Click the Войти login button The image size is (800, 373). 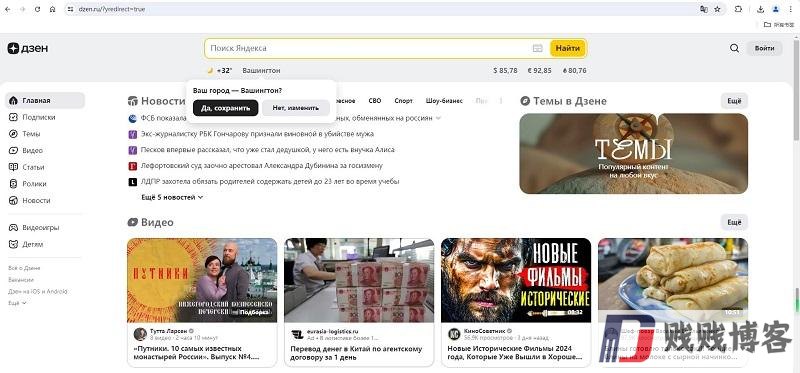pos(764,48)
